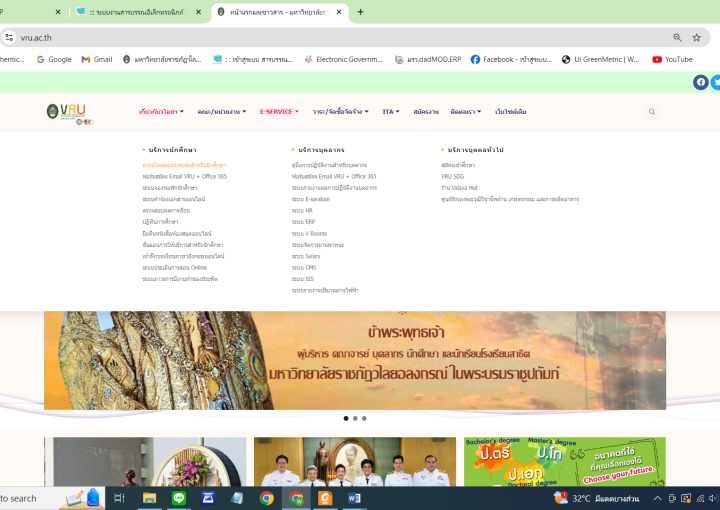Launch Microsoft Word from the taskbar
This screenshot has width=720, height=510.
click(354, 498)
